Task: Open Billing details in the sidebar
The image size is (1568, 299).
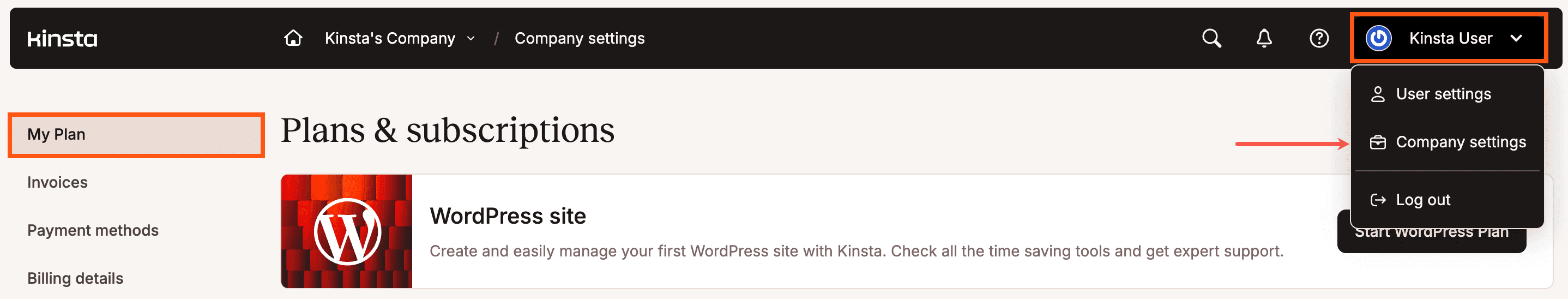Action: point(75,279)
